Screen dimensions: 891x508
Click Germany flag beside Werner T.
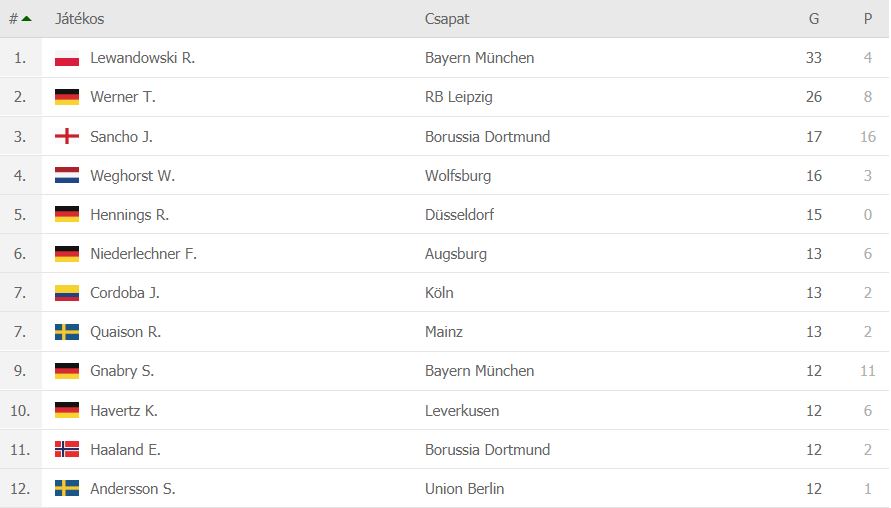[67, 97]
